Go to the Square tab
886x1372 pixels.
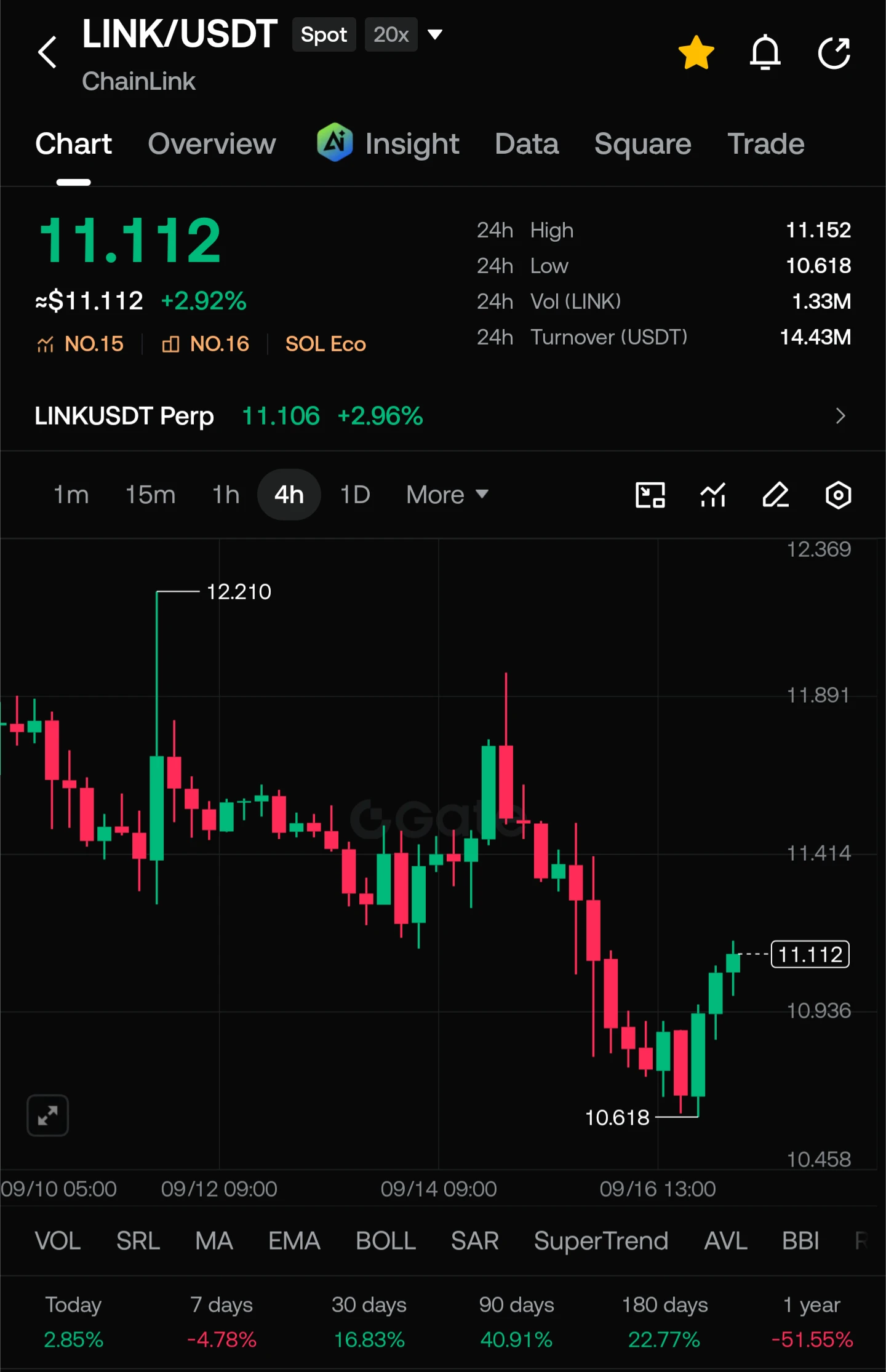pyautogui.click(x=643, y=145)
